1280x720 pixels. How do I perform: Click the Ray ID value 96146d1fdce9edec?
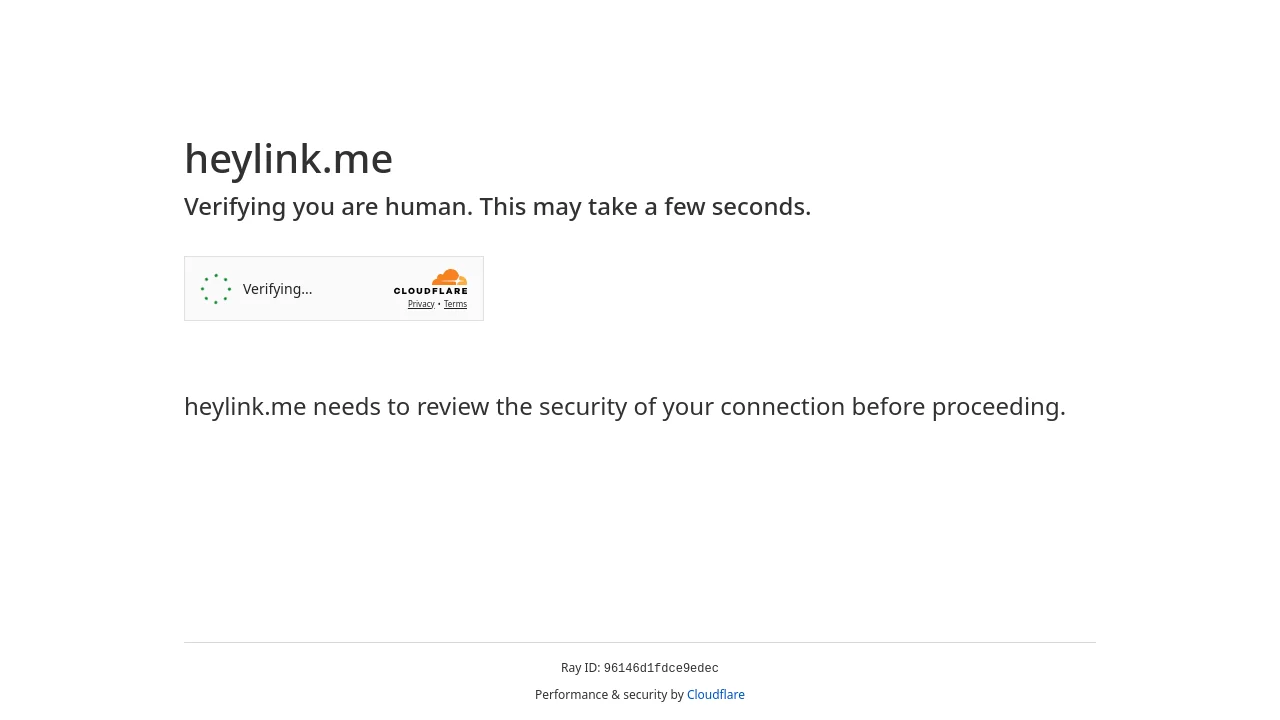(x=661, y=668)
